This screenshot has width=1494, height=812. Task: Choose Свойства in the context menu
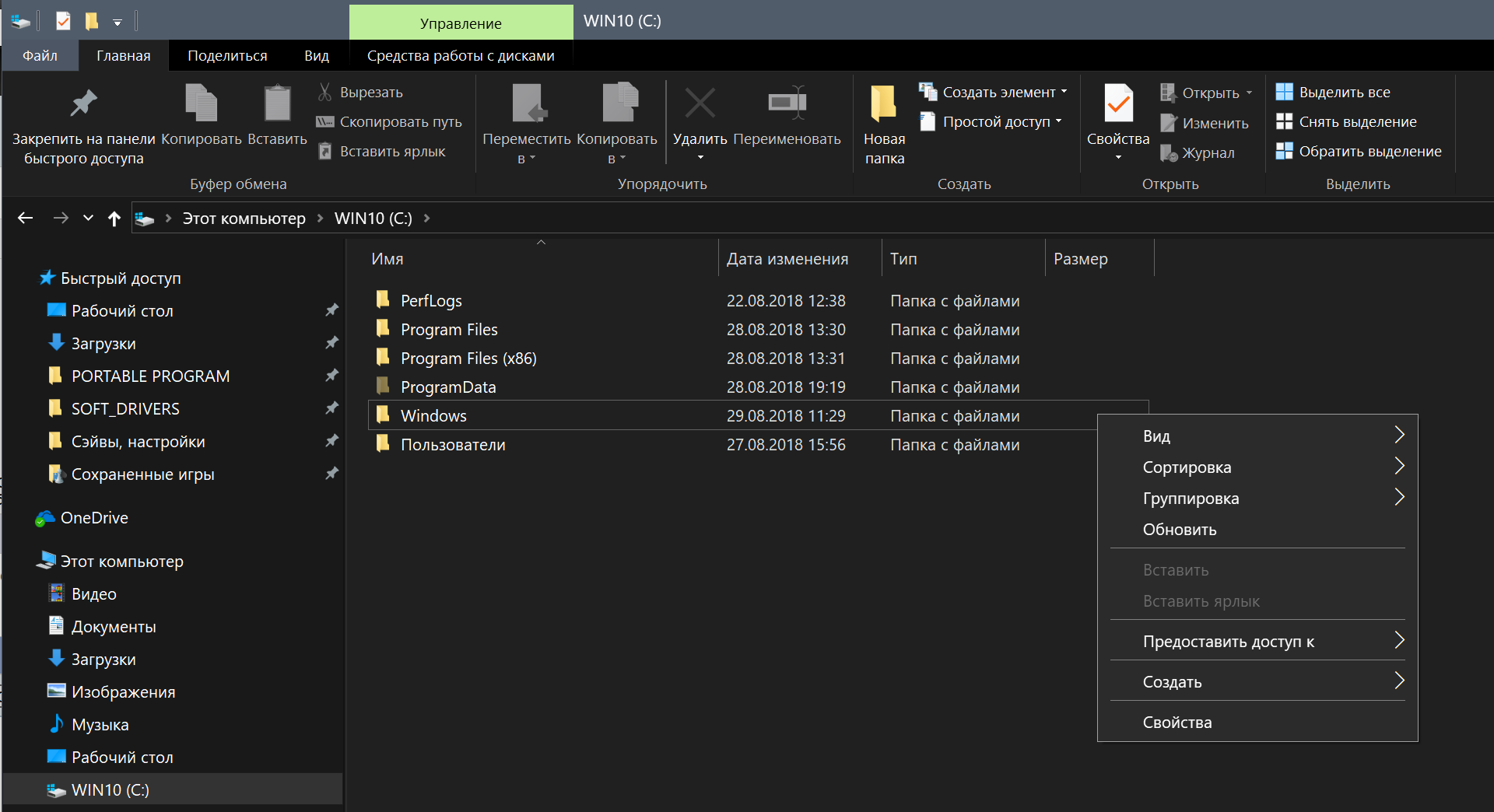pos(1257,723)
